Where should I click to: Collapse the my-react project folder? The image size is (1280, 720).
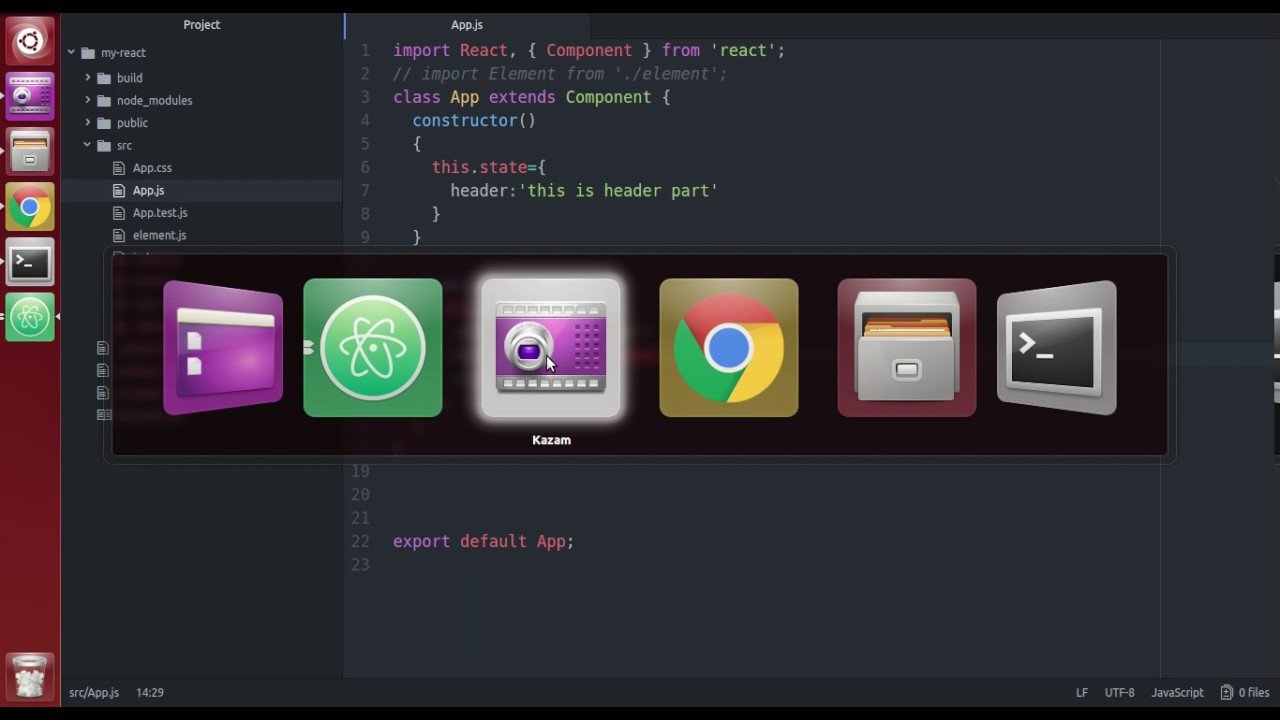pos(71,53)
